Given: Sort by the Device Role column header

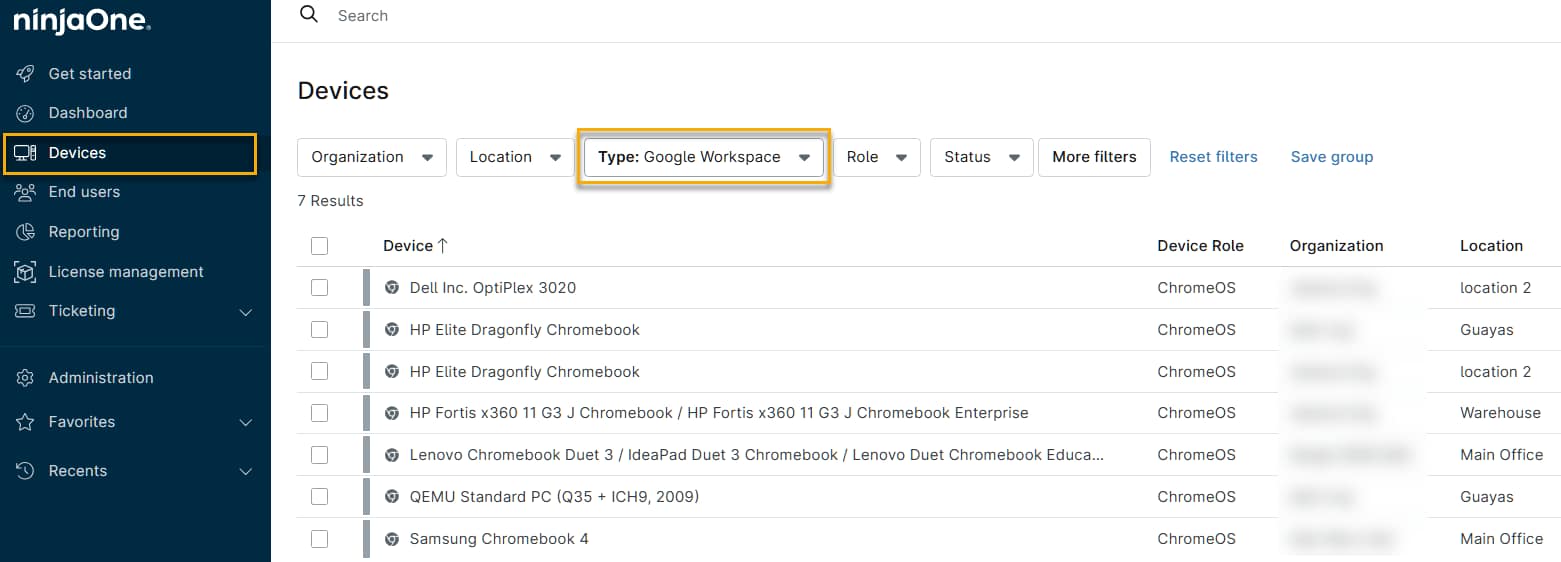Looking at the screenshot, I should [1200, 246].
